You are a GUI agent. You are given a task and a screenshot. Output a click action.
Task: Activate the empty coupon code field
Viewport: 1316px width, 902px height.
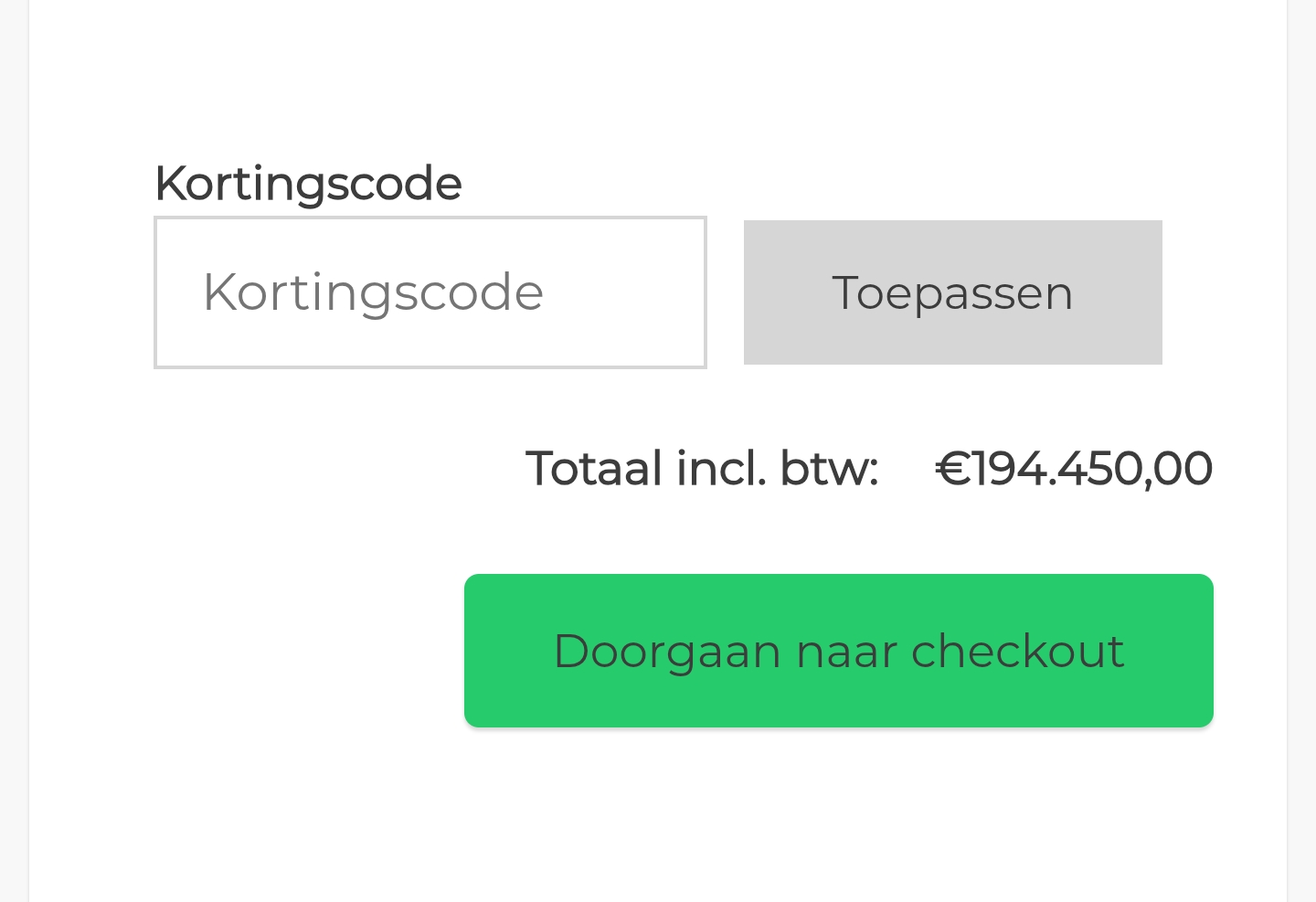(430, 292)
